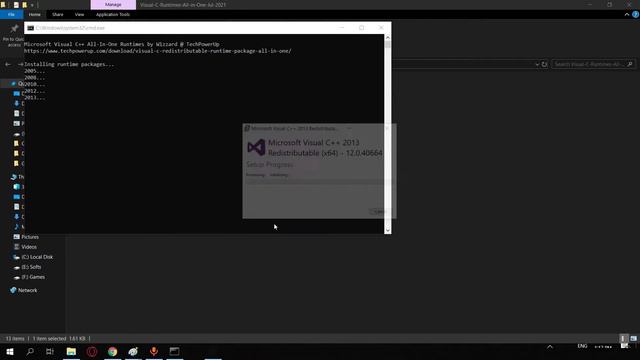Screen dimensions: 640x360
Task: Click the Network icon in the sidebar
Action: click(x=13, y=290)
